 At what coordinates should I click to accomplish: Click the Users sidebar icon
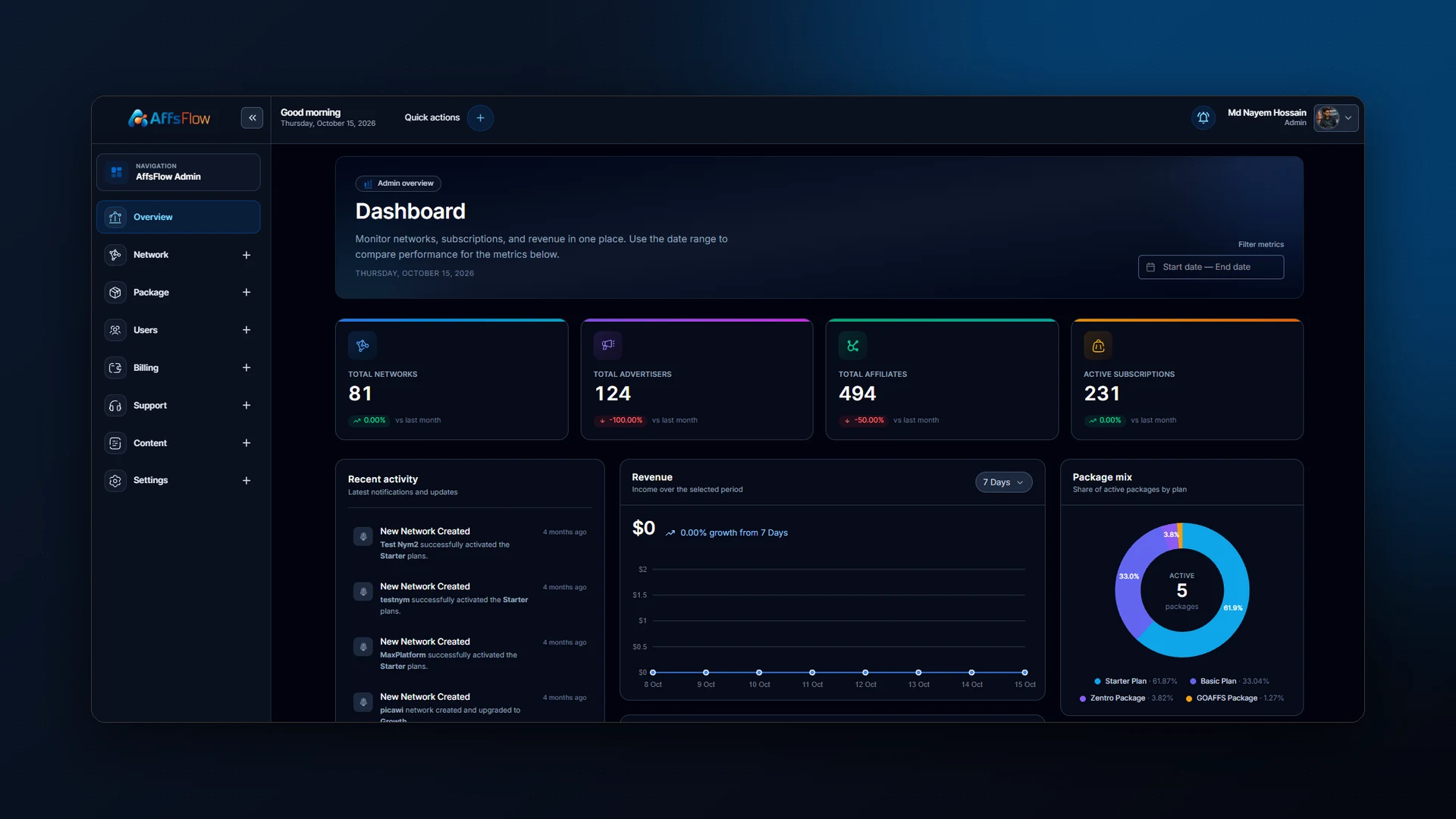[115, 330]
